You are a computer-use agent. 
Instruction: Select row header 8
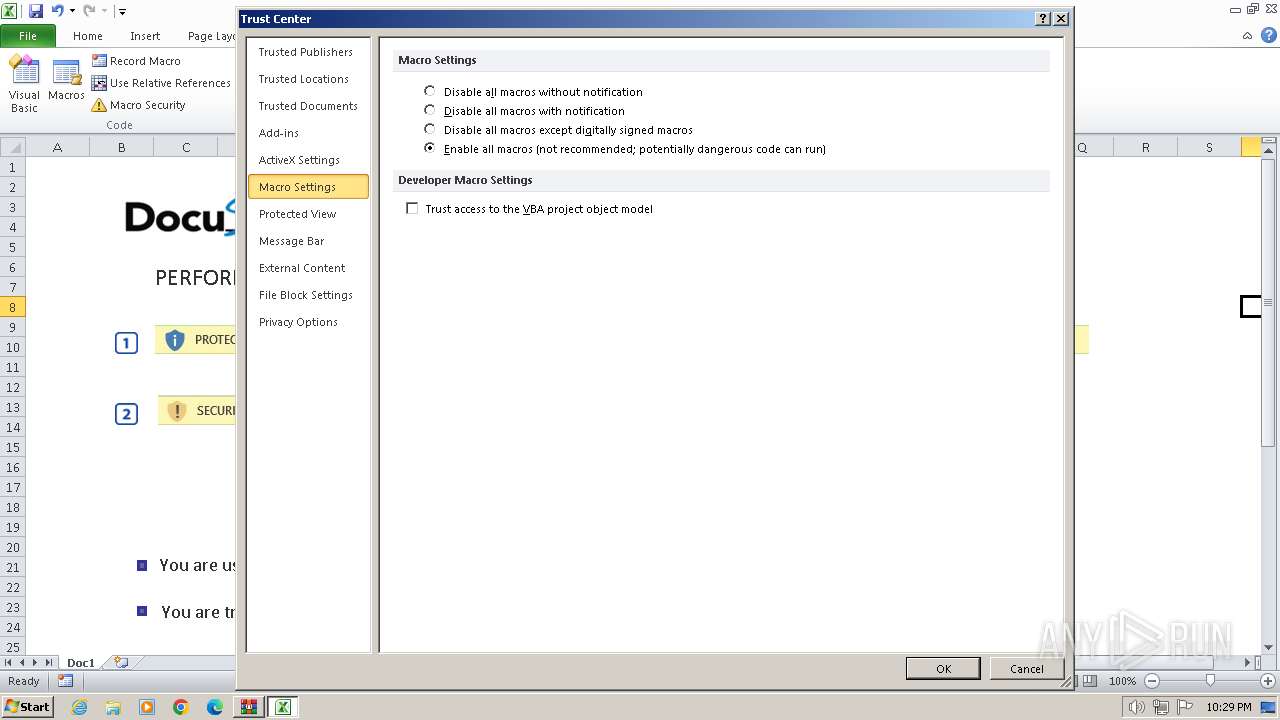pos(13,307)
